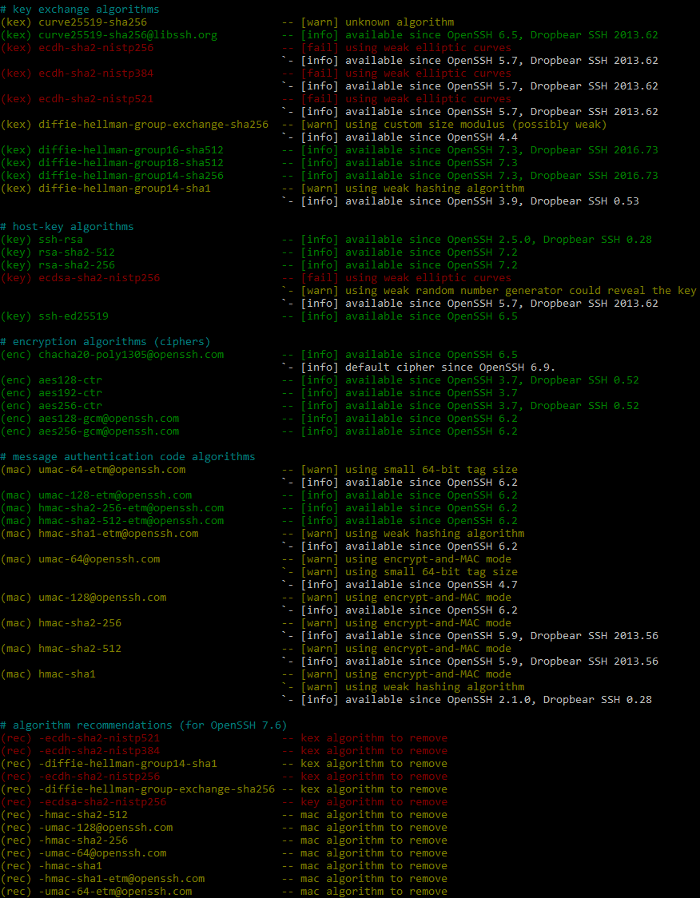The image size is (700, 898).
Task: Click the text 'diffie-hellman-group16-sha512'
Action: (x=131, y=150)
